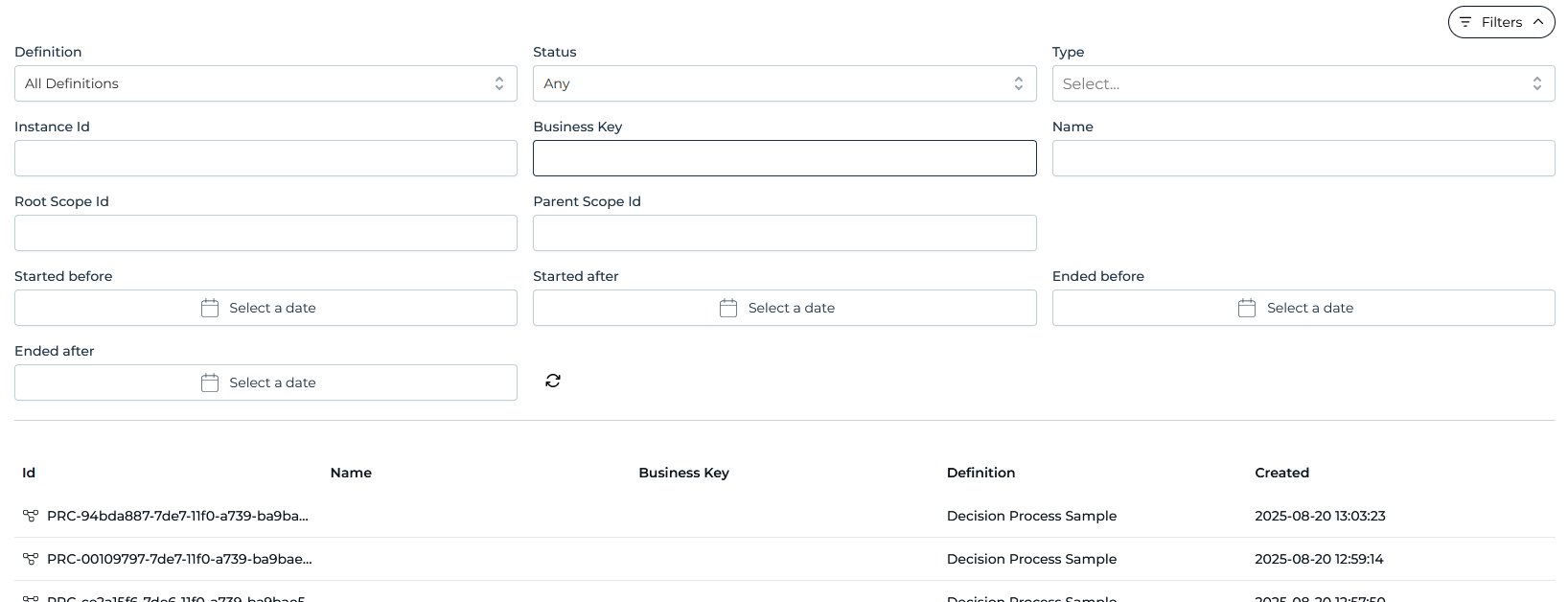
Task: Click the Definition column header in table
Action: tap(980, 473)
